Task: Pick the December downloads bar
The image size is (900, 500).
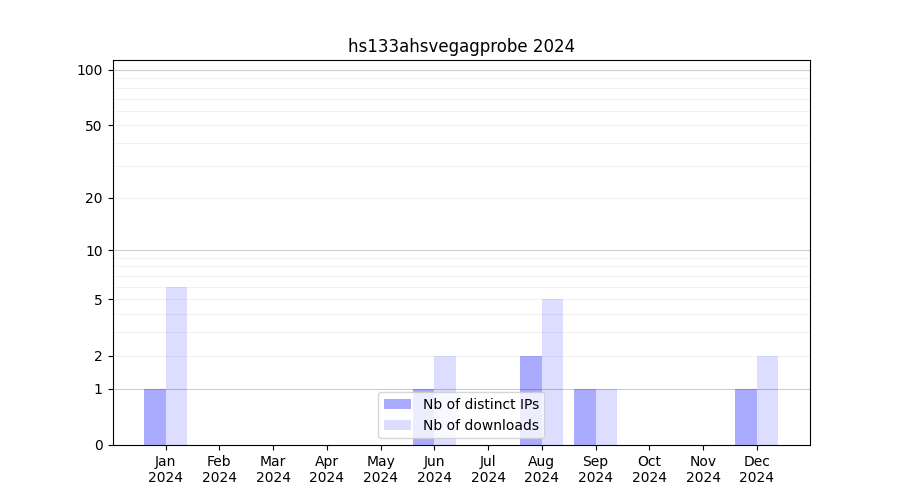Action: (767, 400)
